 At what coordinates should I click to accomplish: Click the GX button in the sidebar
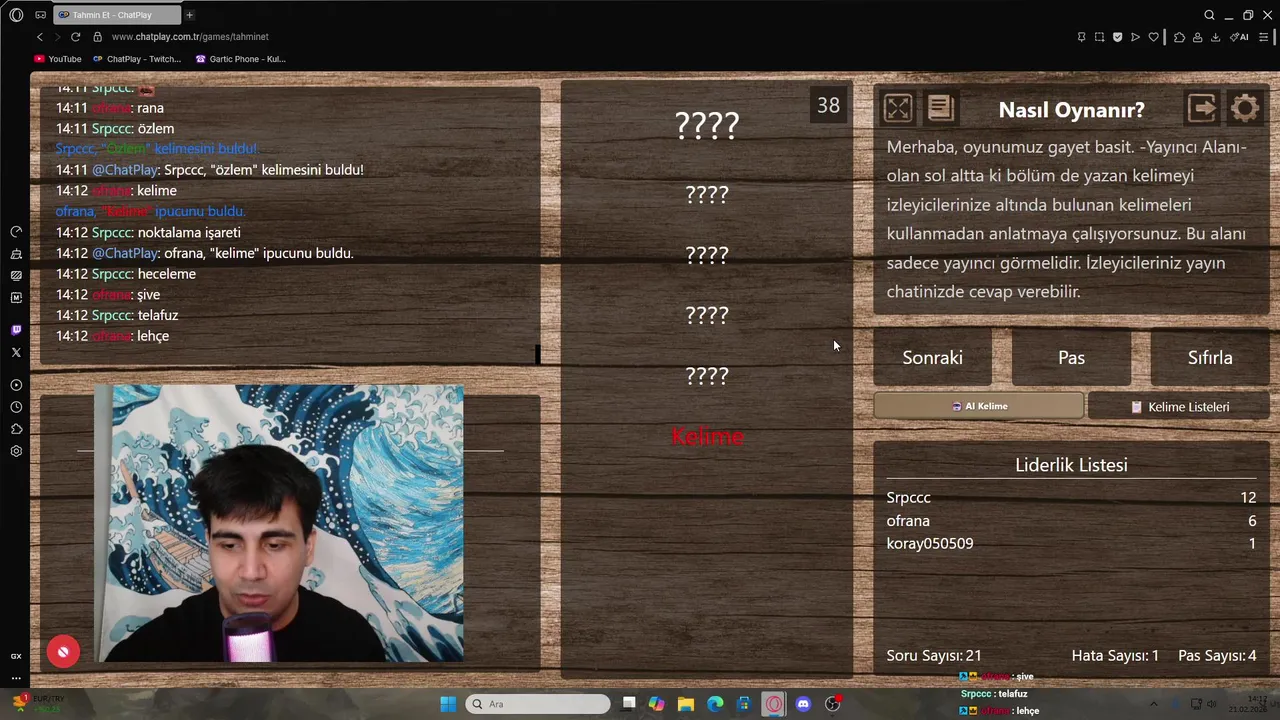16,656
